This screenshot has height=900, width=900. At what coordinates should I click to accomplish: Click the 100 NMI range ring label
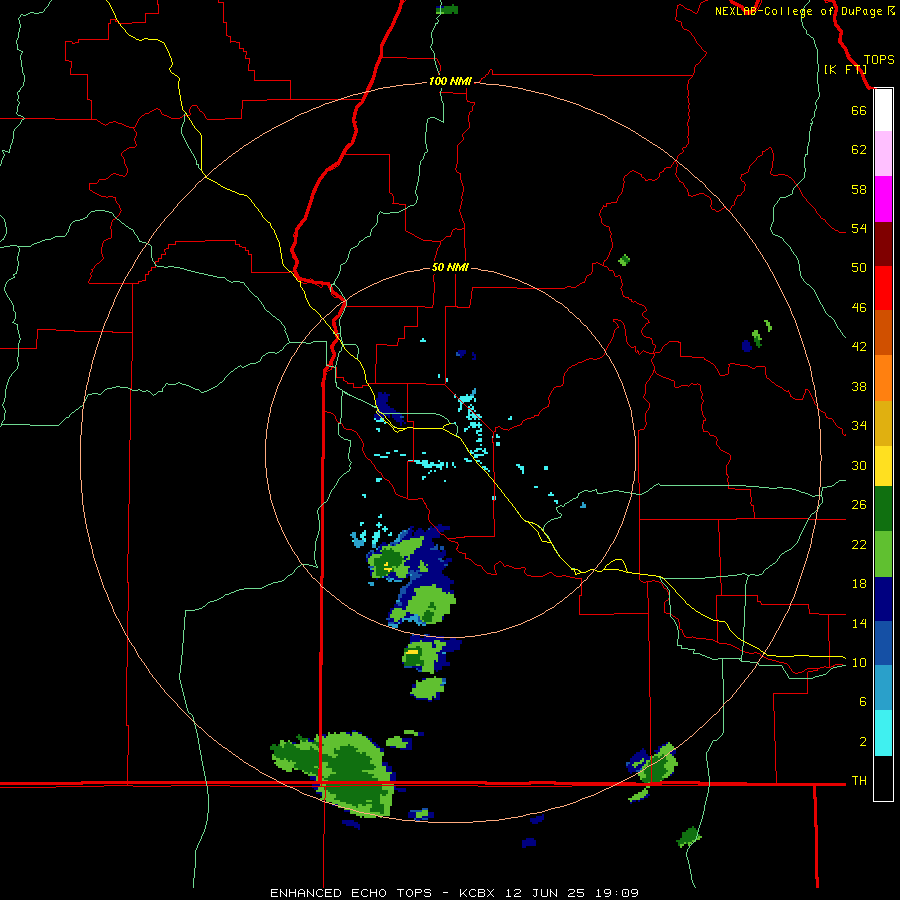click(450, 81)
